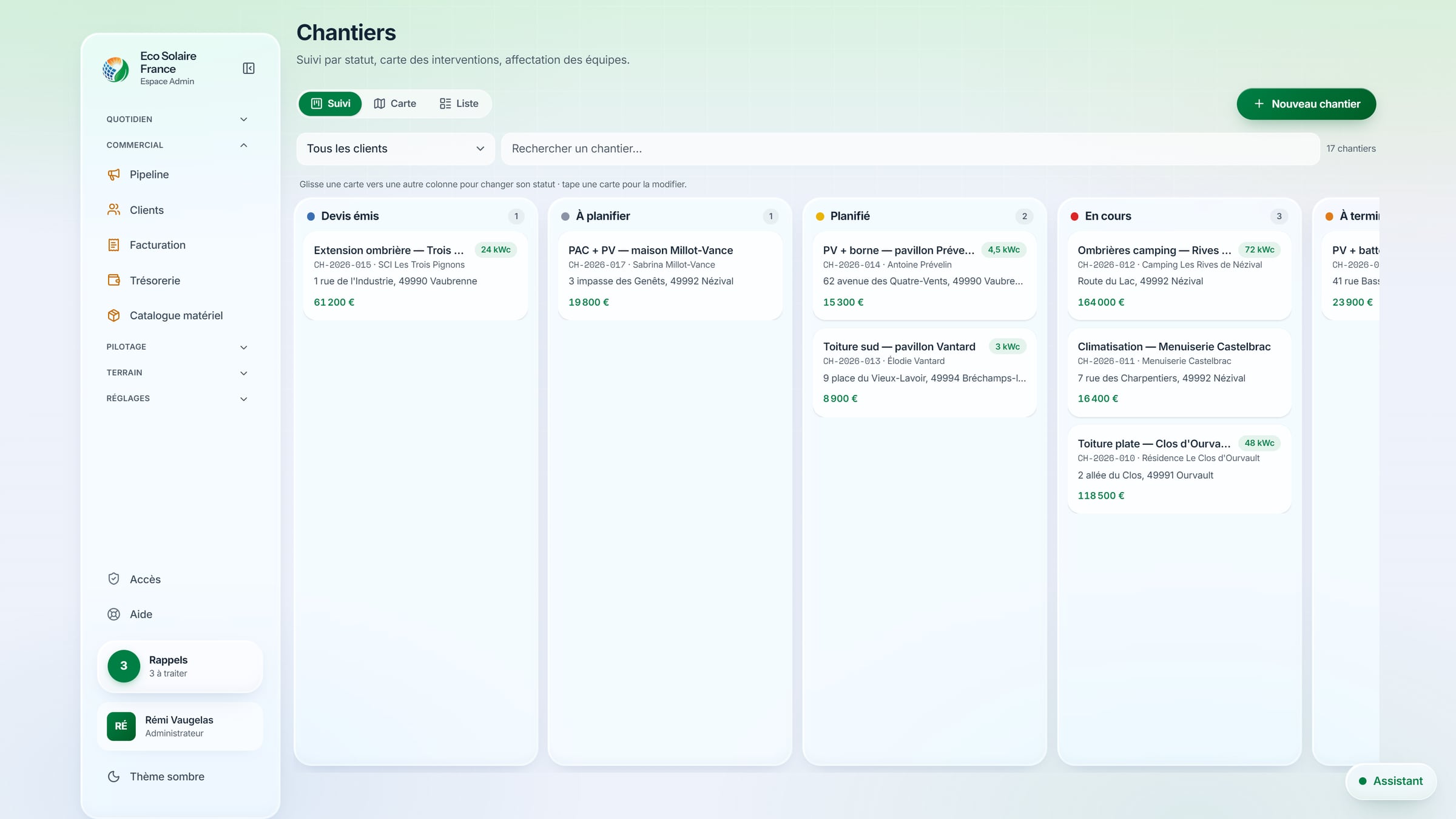Screen dimensions: 1456x819
Task: Click the Accès shield icon
Action: (113, 579)
